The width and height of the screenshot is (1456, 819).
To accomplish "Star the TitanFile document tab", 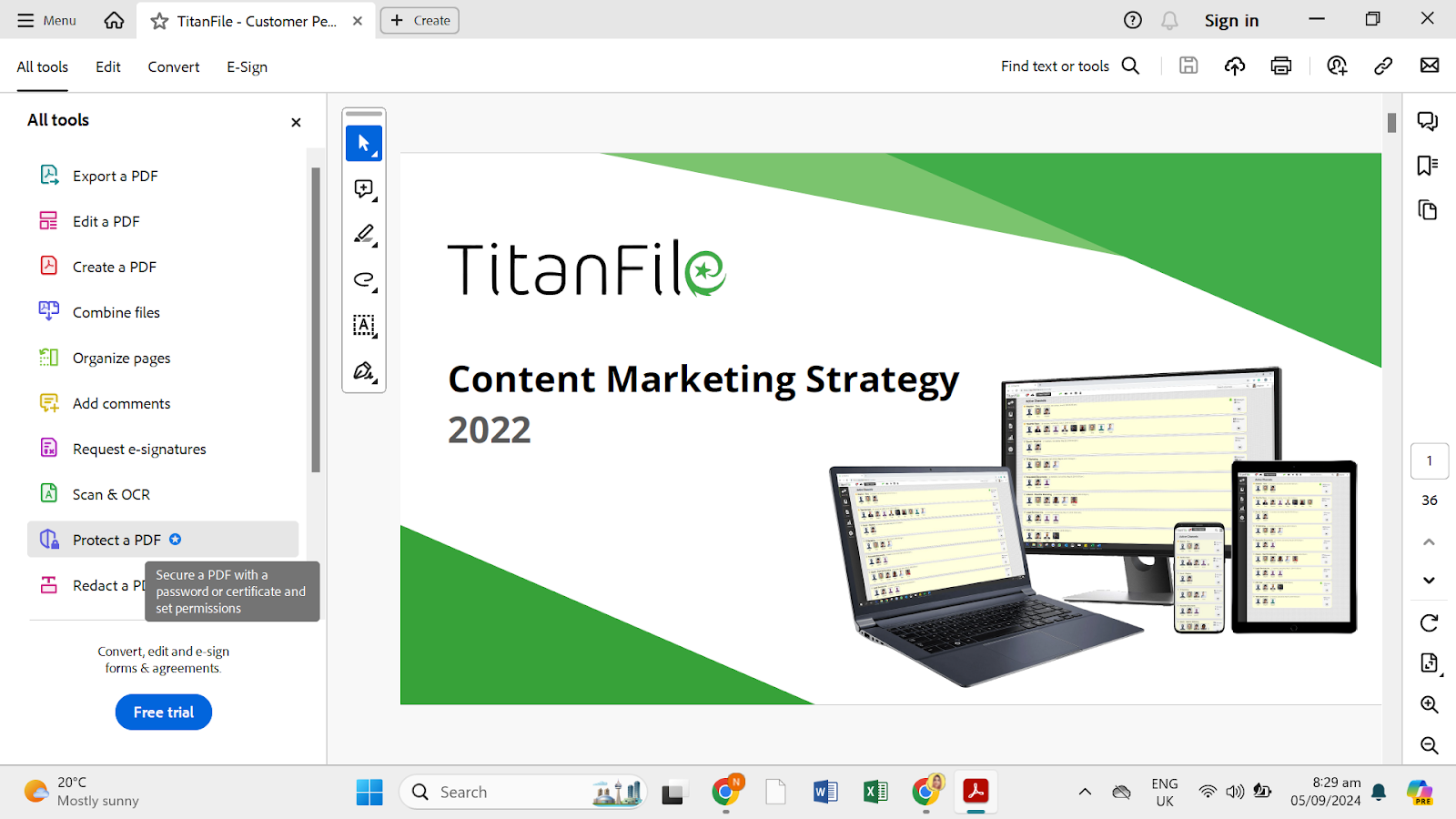I will (x=159, y=21).
